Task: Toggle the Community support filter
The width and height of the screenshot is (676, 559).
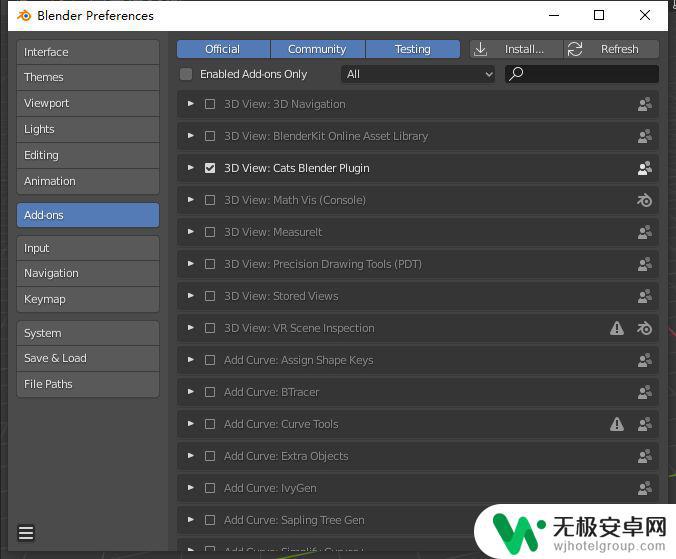Action: 318,49
